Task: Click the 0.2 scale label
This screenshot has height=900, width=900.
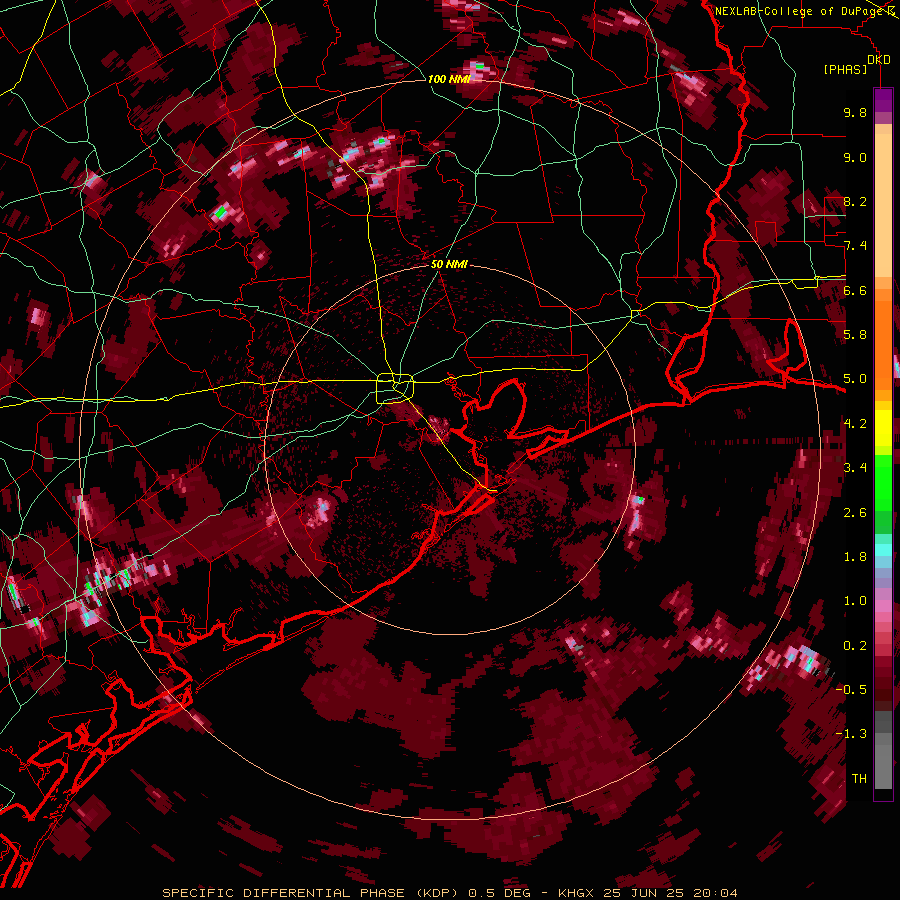Action: click(x=855, y=645)
